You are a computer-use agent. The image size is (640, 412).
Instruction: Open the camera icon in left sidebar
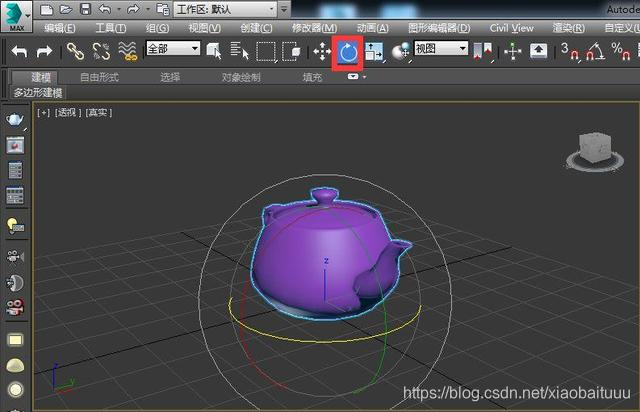(x=15, y=257)
